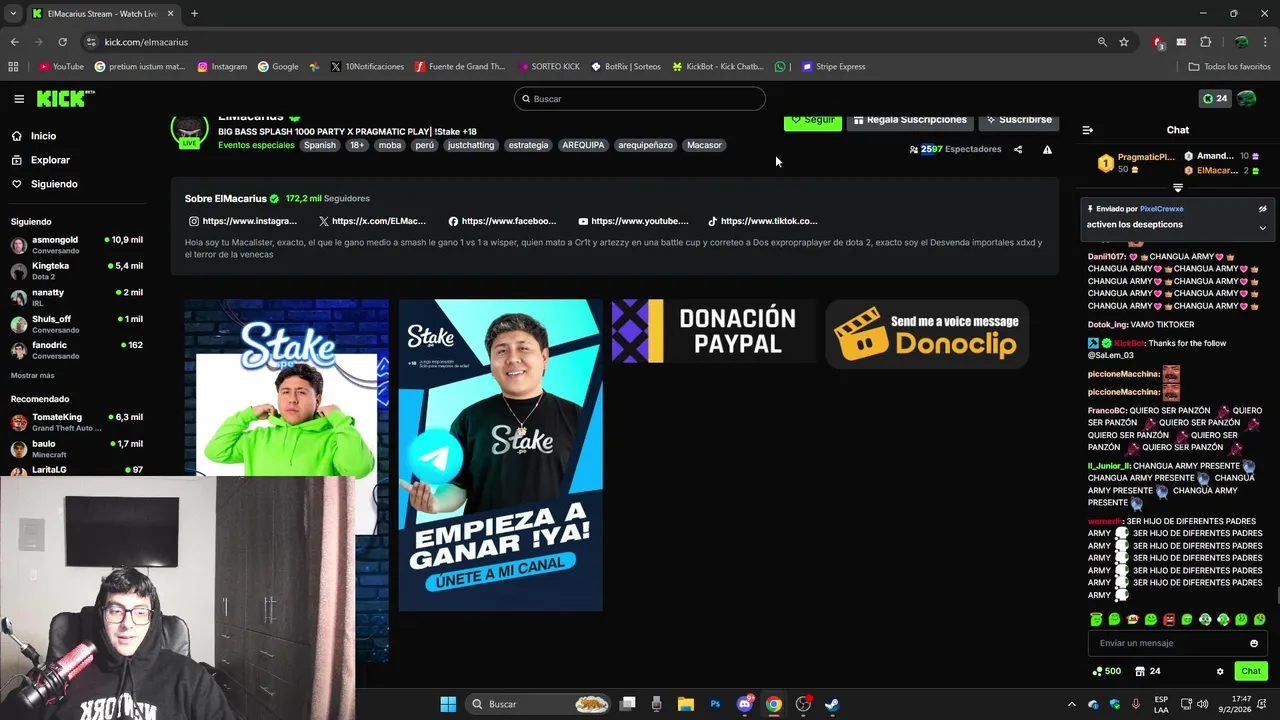Select the Spanish tag
This screenshot has height=720, width=1280.
coord(320,145)
